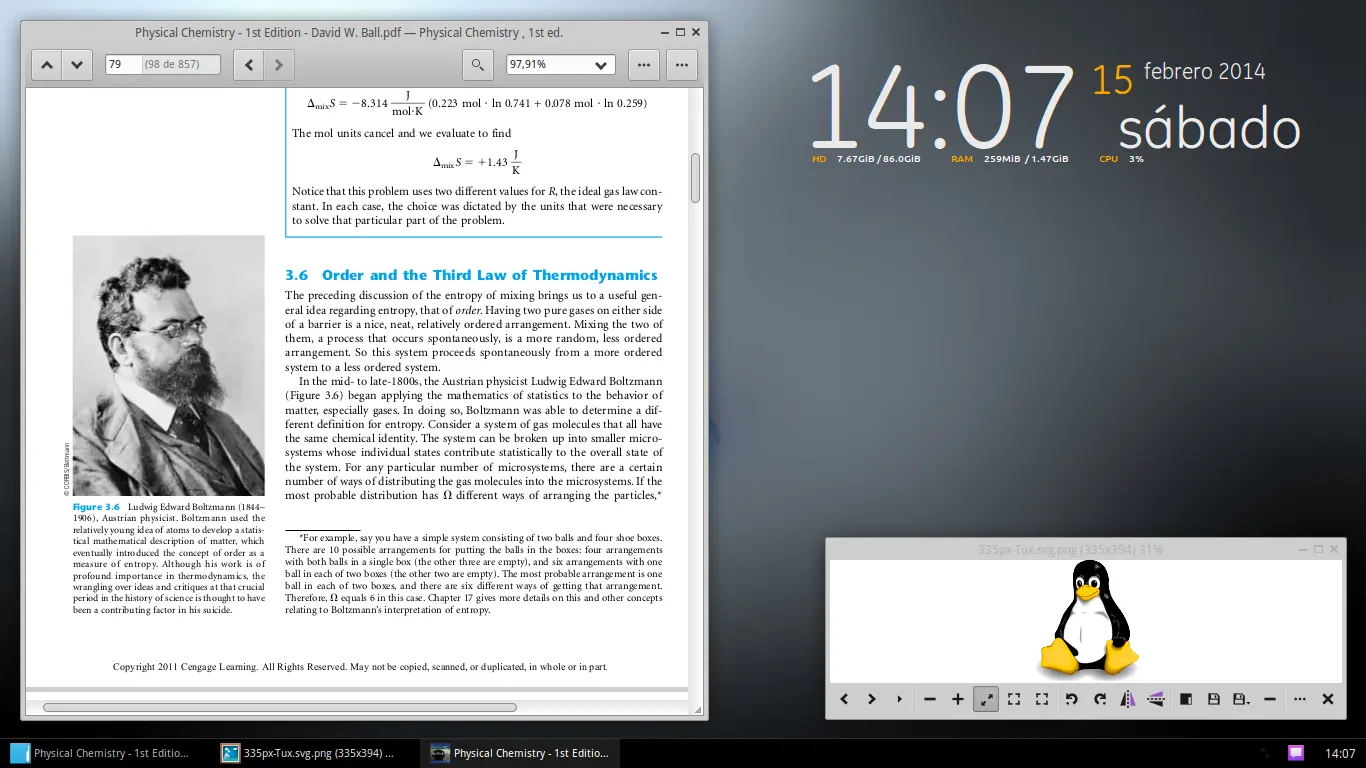Click the HD usage readout "7.67GiB / 86.0GiB"
This screenshot has width=1366, height=768.
[879, 159]
